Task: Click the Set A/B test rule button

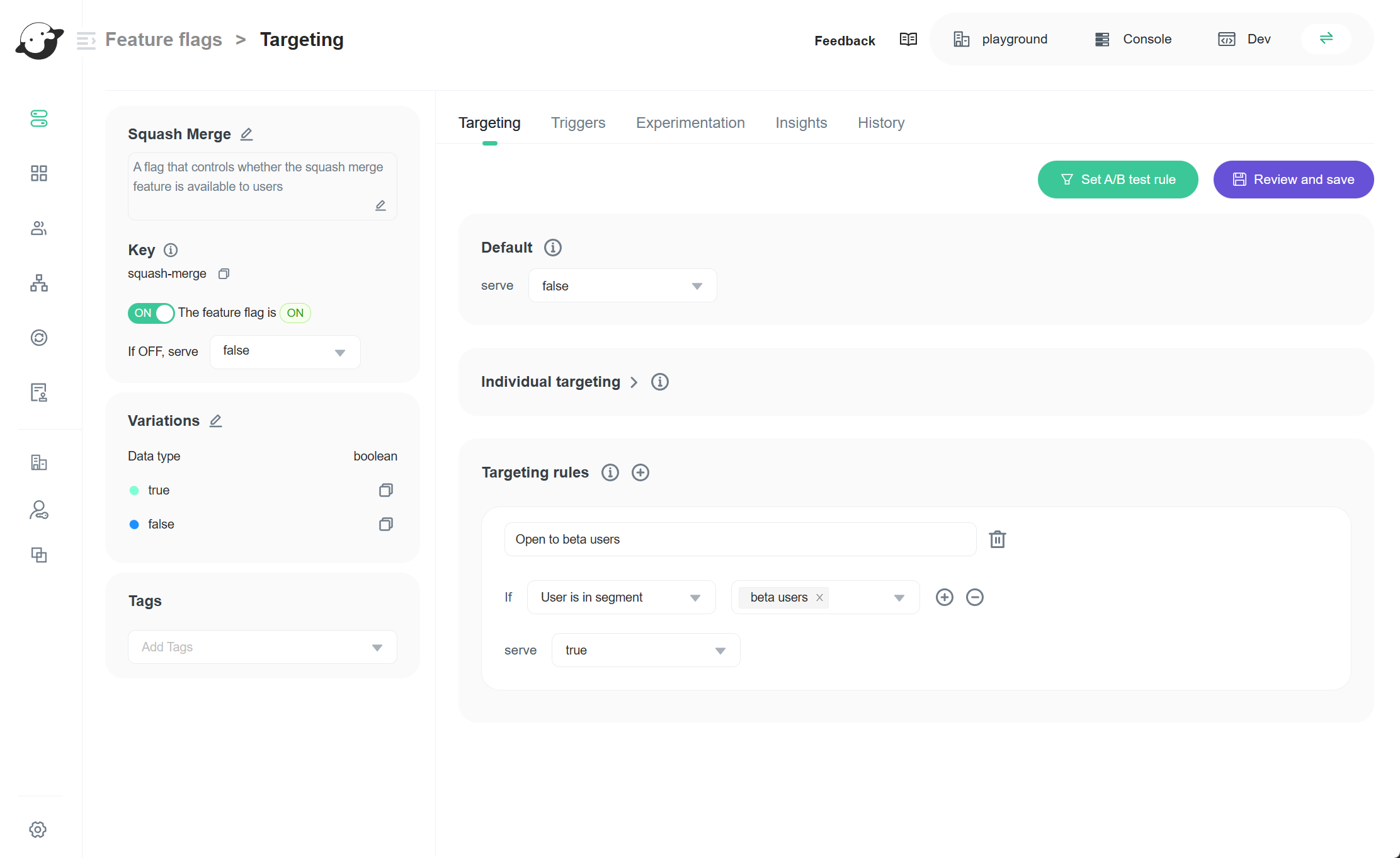Action: point(1117,180)
